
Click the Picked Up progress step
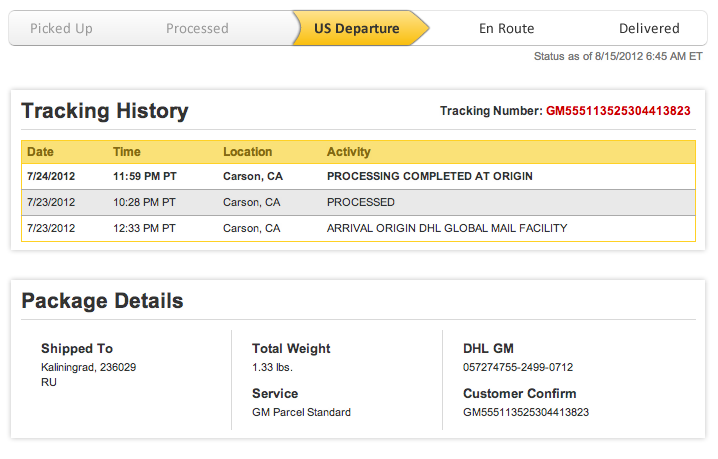(61, 28)
